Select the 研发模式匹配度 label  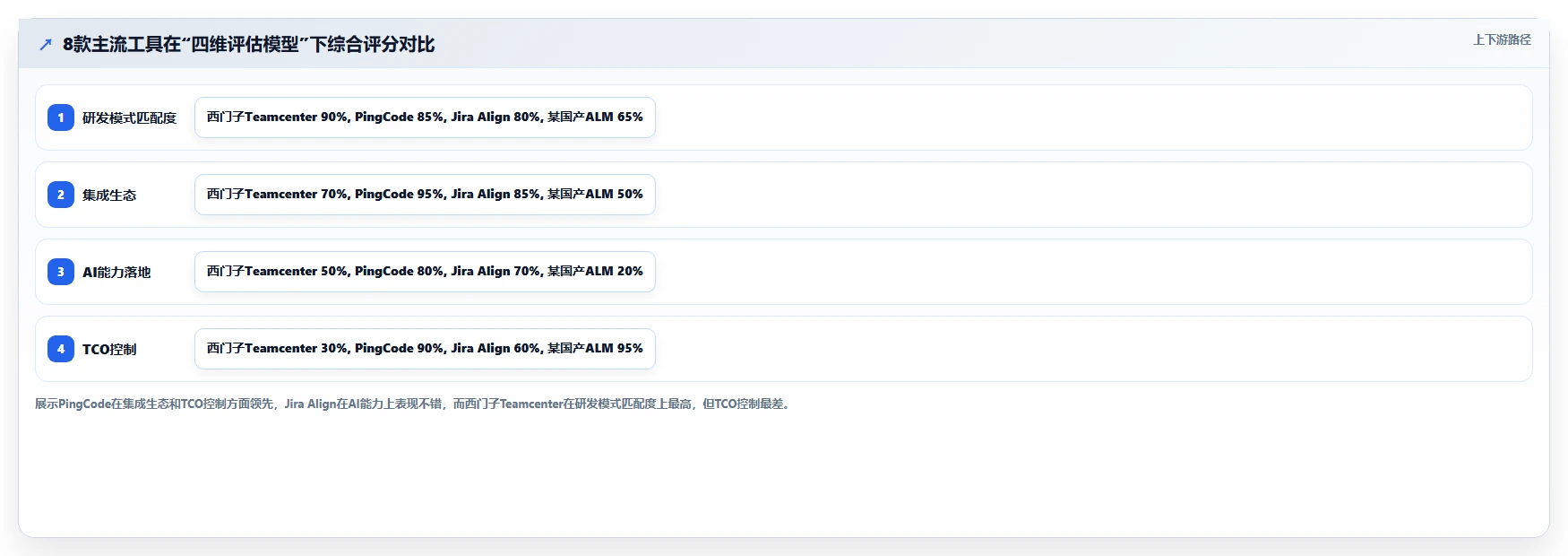129,117
